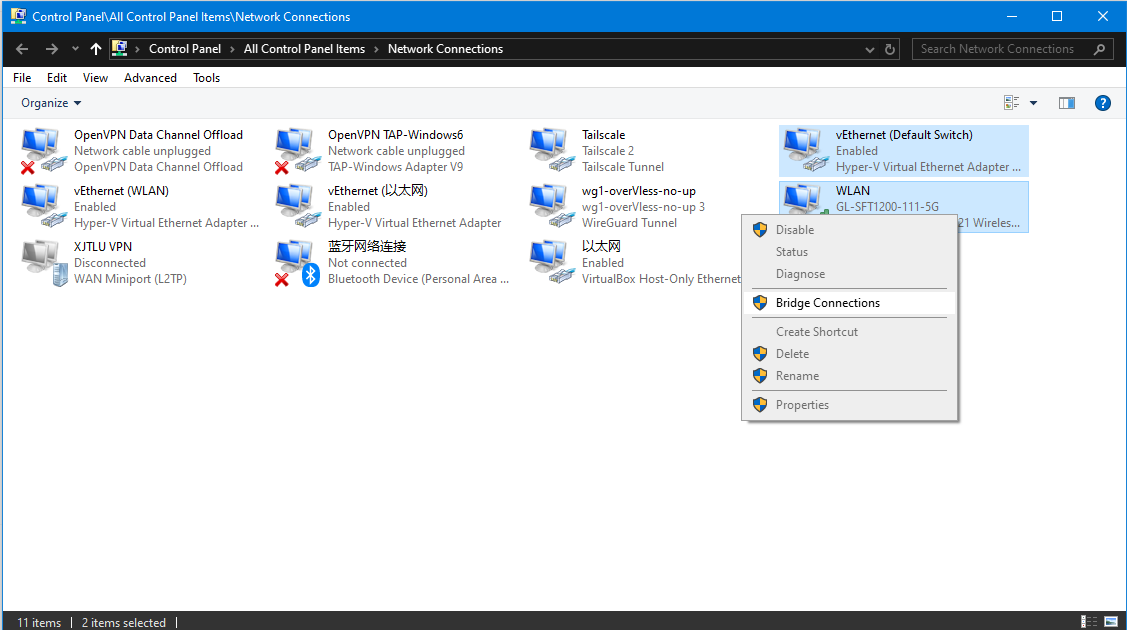The height and width of the screenshot is (630, 1127).
Task: Click the 'VirtualBox Host-Only Ethernet' device text
Action: pos(661,279)
